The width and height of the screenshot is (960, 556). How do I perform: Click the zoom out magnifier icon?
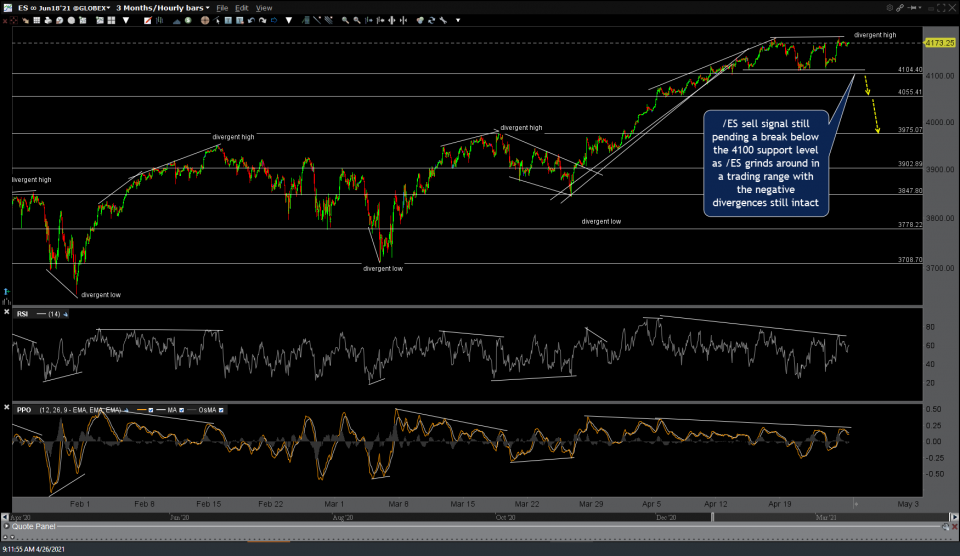[x=357, y=20]
